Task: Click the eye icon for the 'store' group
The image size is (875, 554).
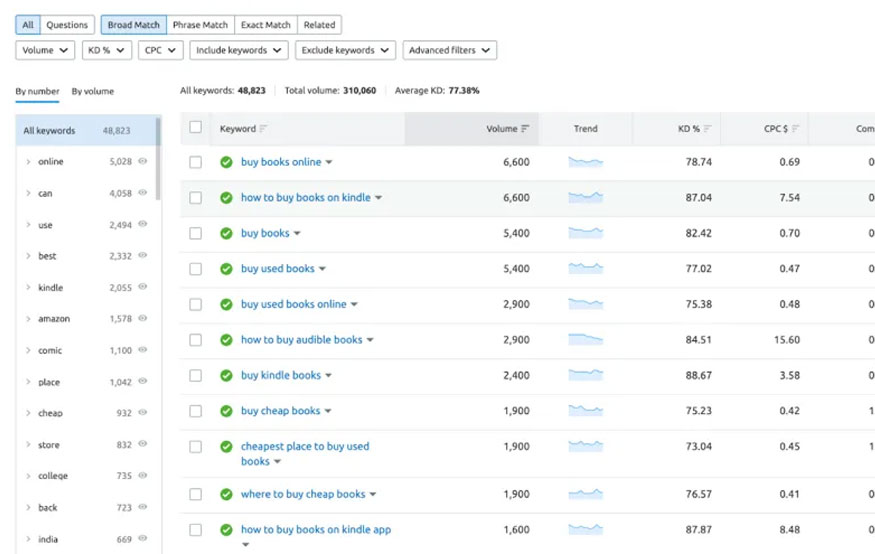Action: [143, 444]
